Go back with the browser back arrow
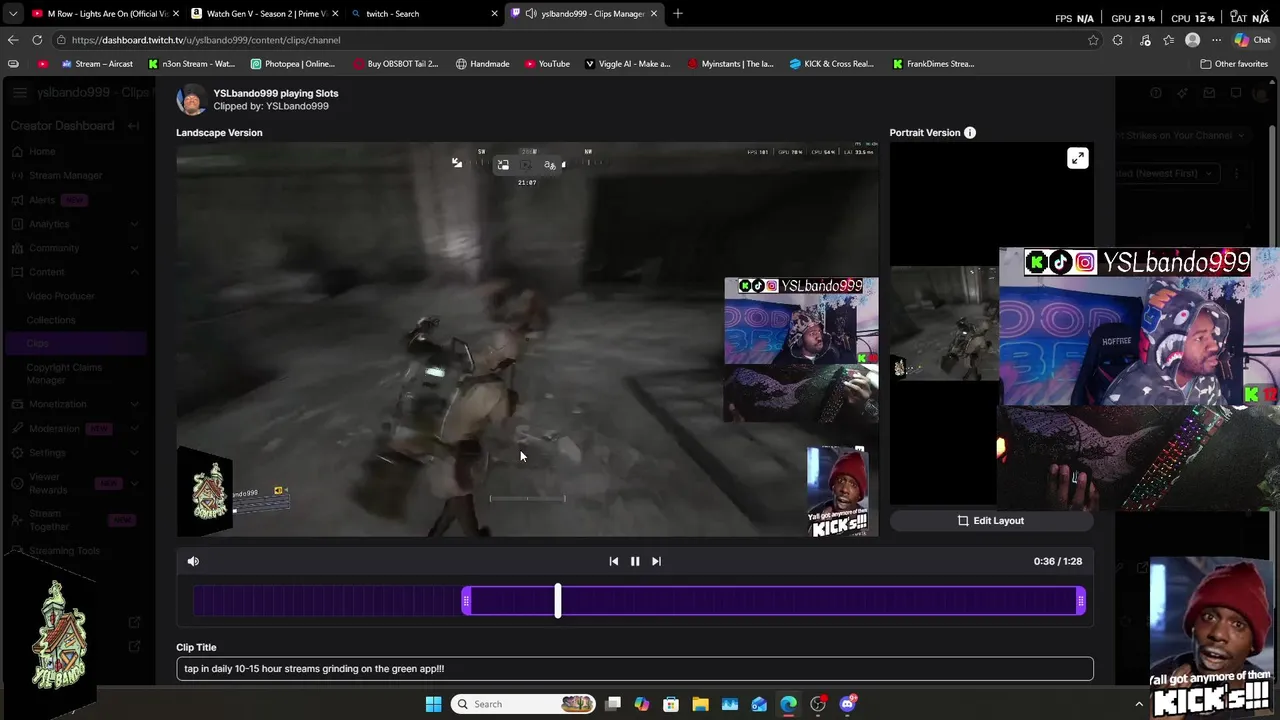The width and height of the screenshot is (1280, 720). click(12, 40)
